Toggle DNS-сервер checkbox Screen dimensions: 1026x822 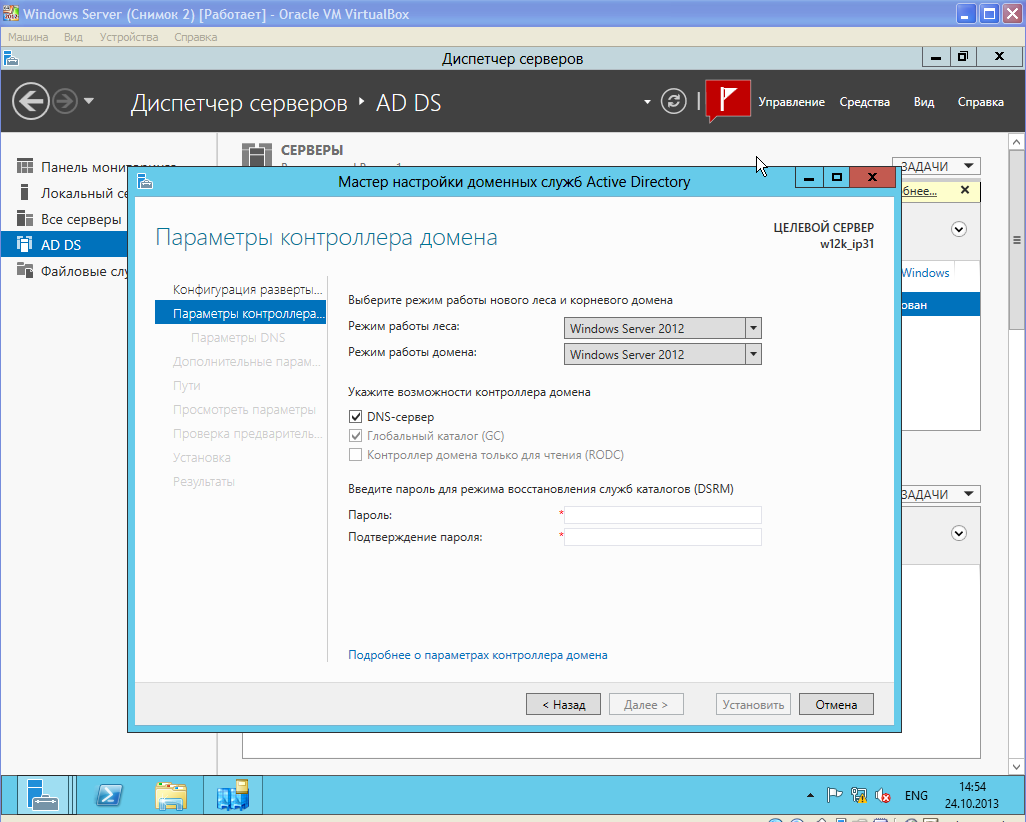point(355,416)
